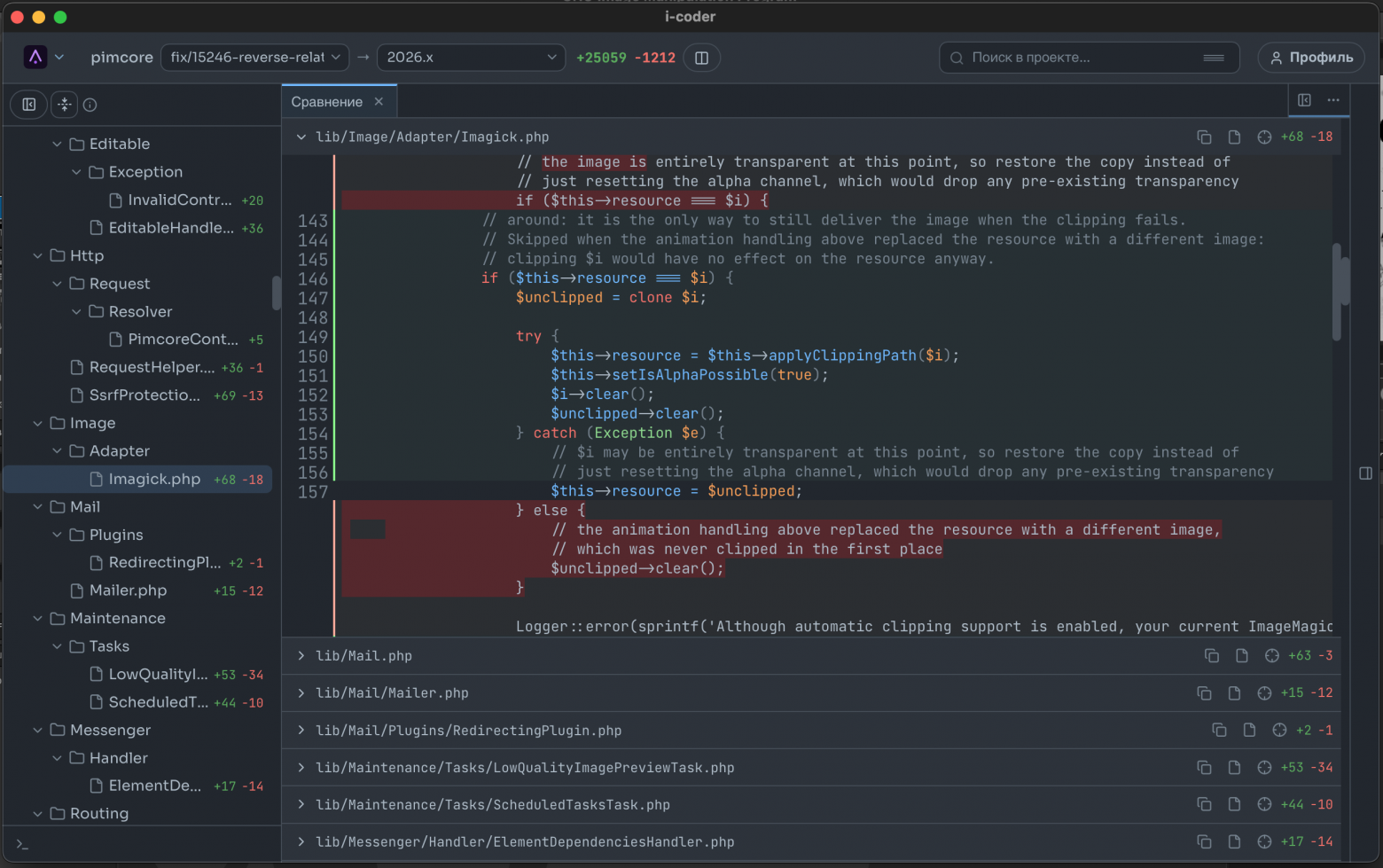This screenshot has width=1383, height=868.
Task: Click the purple i-coder logo icon
Action: 35,57
